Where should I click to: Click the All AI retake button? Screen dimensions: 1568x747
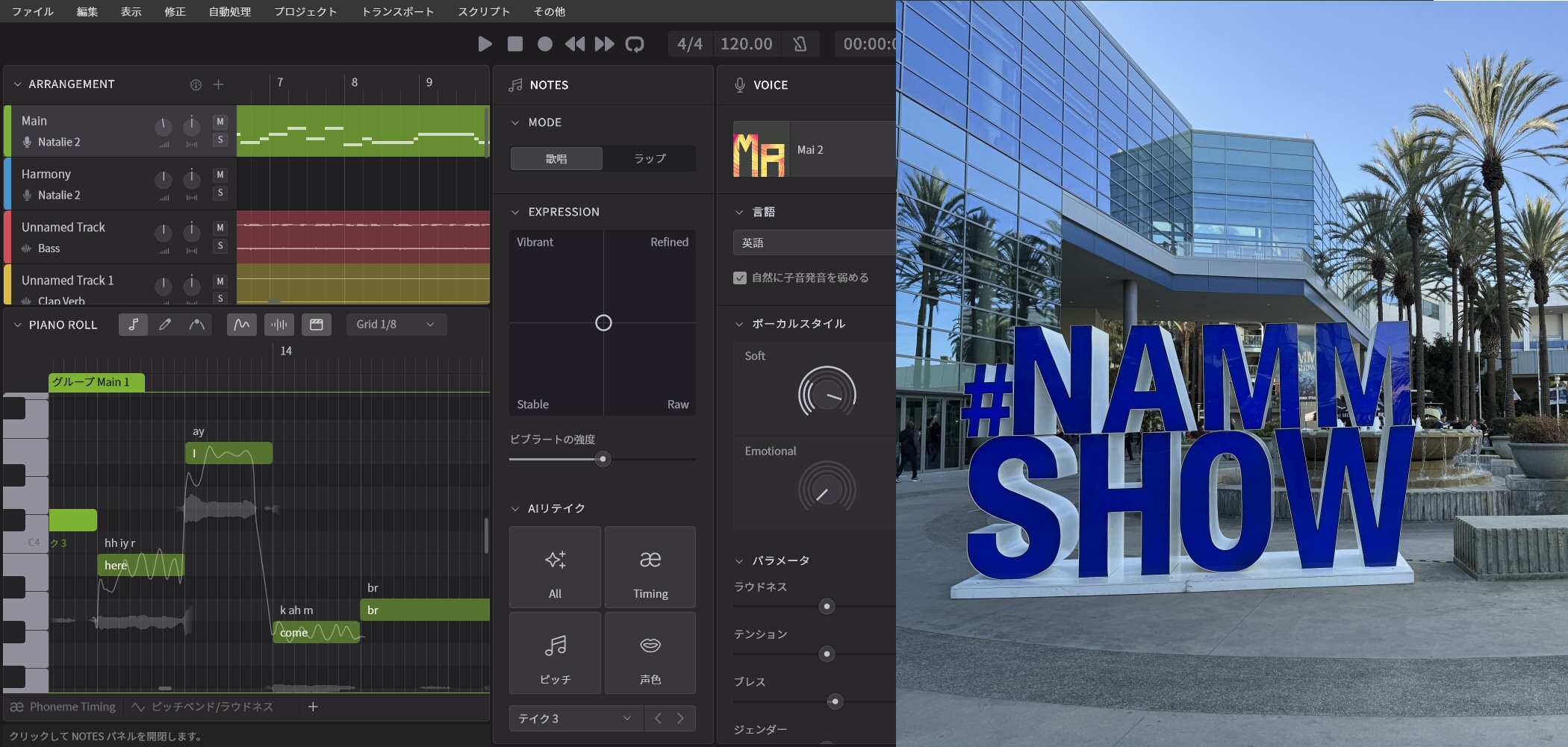555,567
